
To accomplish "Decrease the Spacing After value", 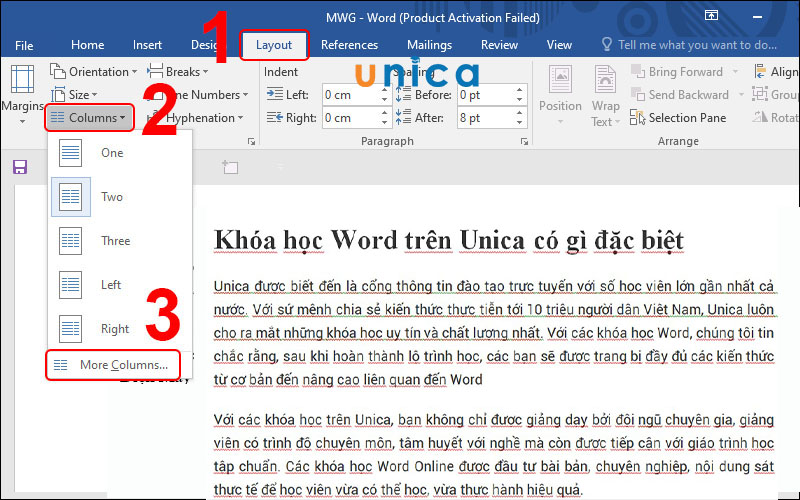I will (x=519, y=123).
